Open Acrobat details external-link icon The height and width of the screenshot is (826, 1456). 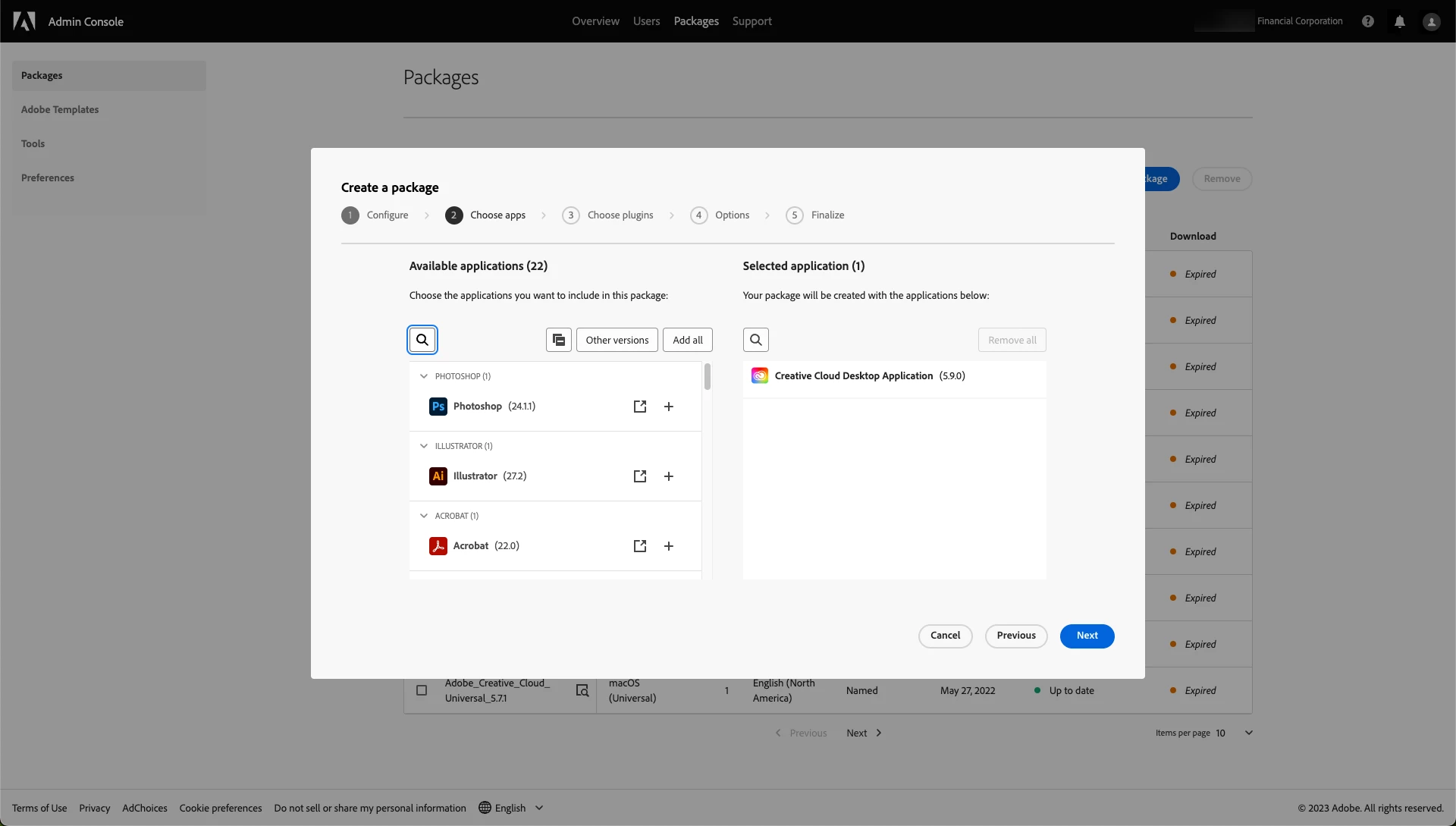point(640,546)
